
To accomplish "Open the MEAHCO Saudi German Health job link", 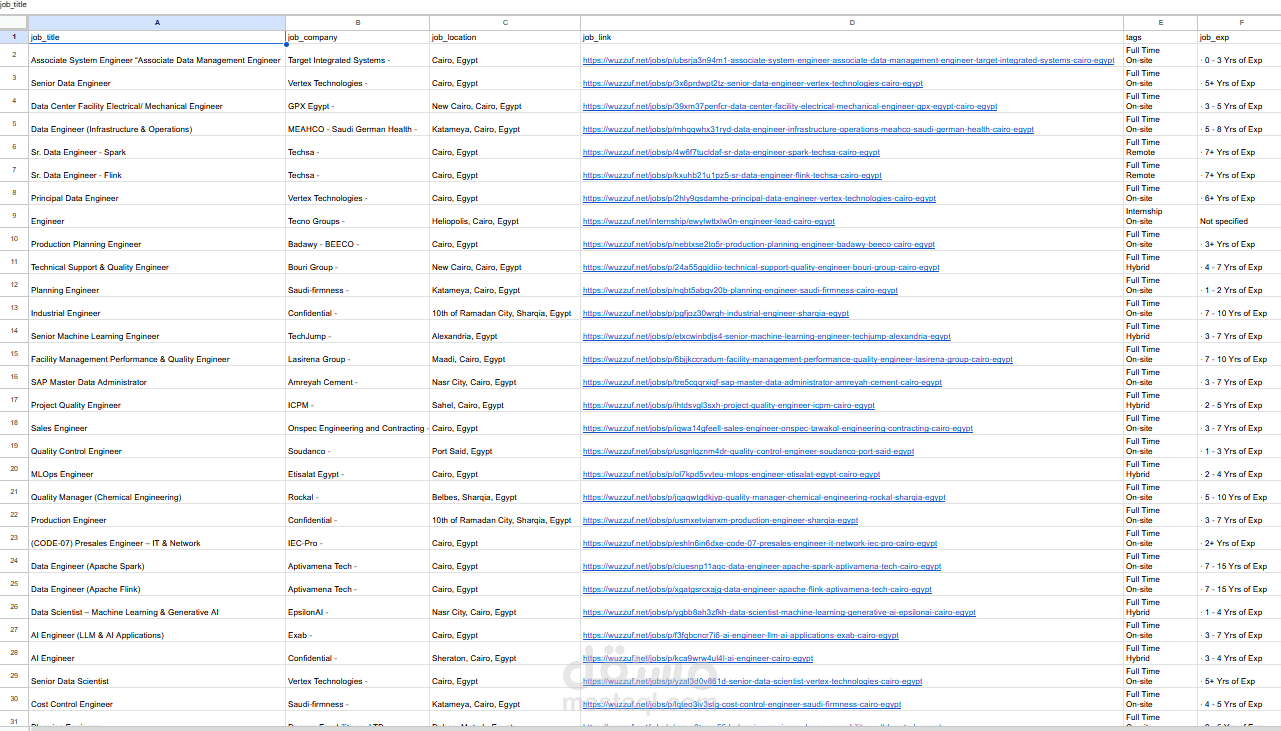I will tap(808, 130).
